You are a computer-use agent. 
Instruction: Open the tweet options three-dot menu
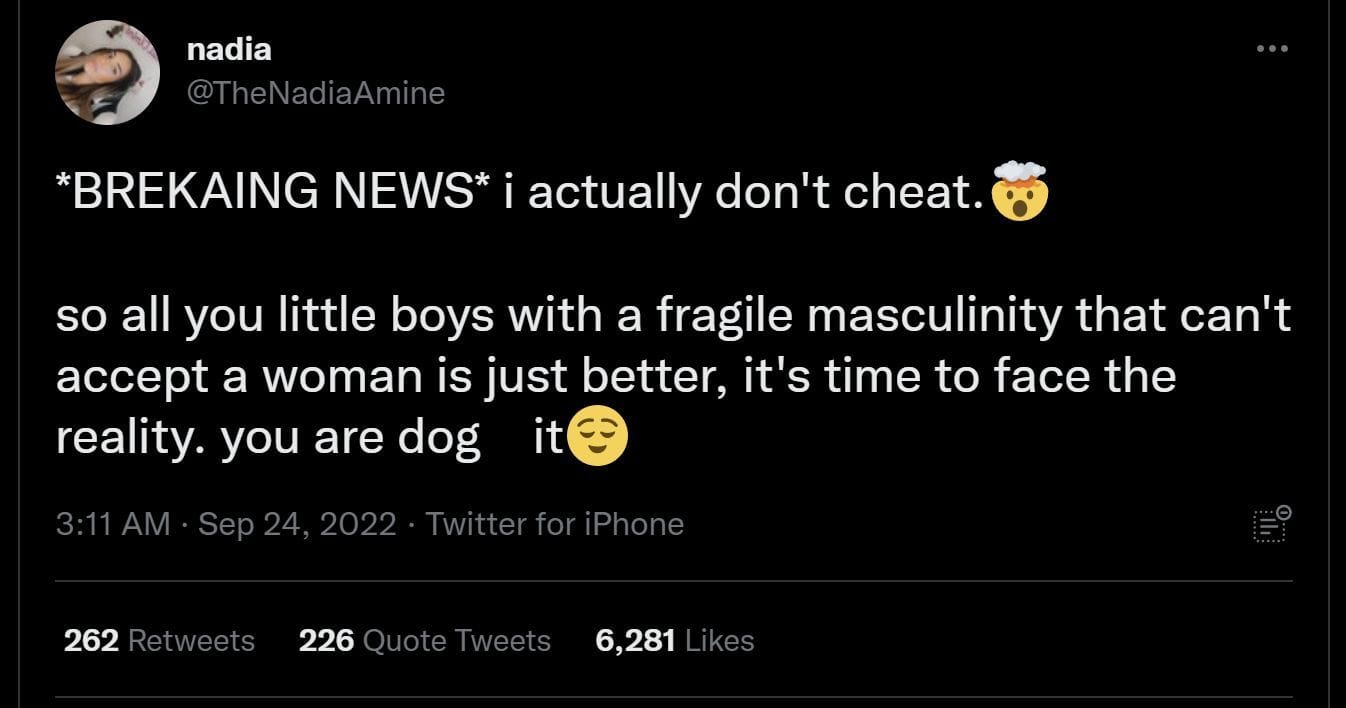pyautogui.click(x=1274, y=47)
